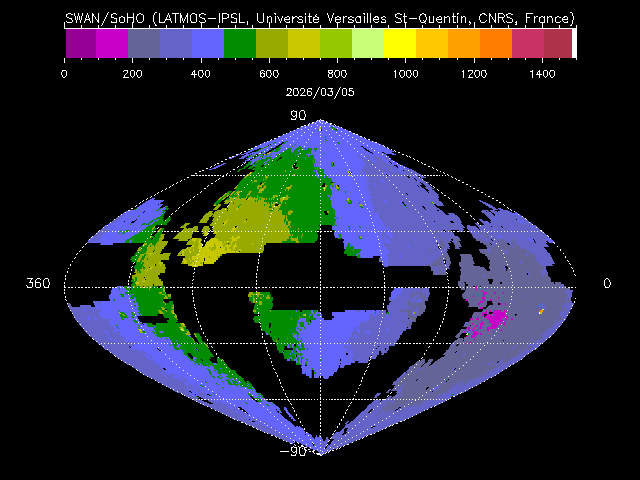Click the 0 longitude label on the right

606,284
